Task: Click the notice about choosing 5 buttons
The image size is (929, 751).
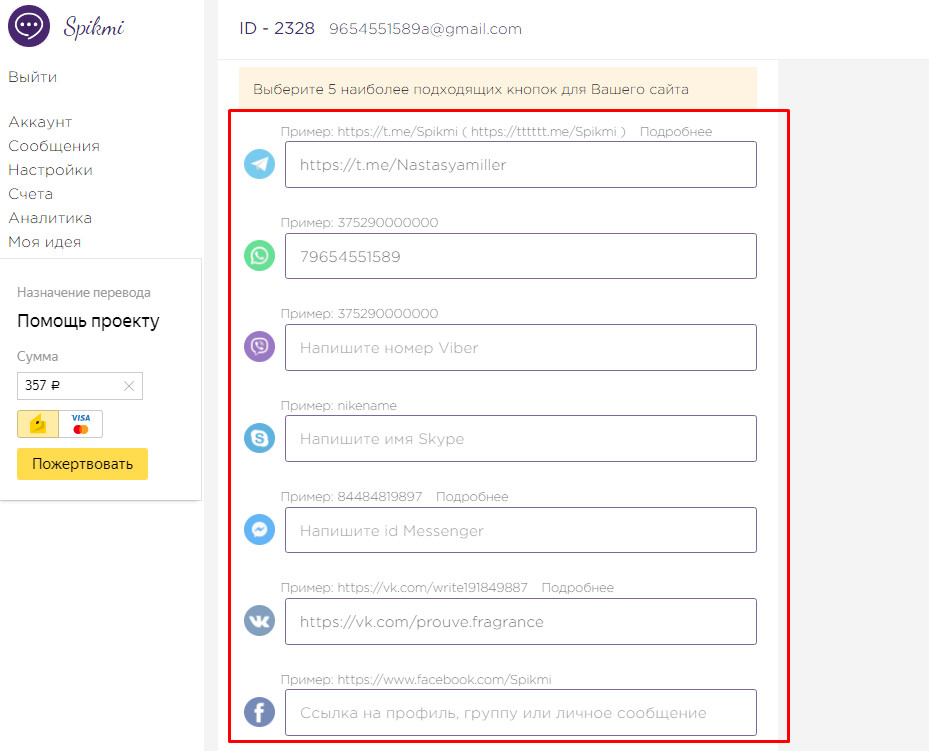Action: tap(498, 89)
